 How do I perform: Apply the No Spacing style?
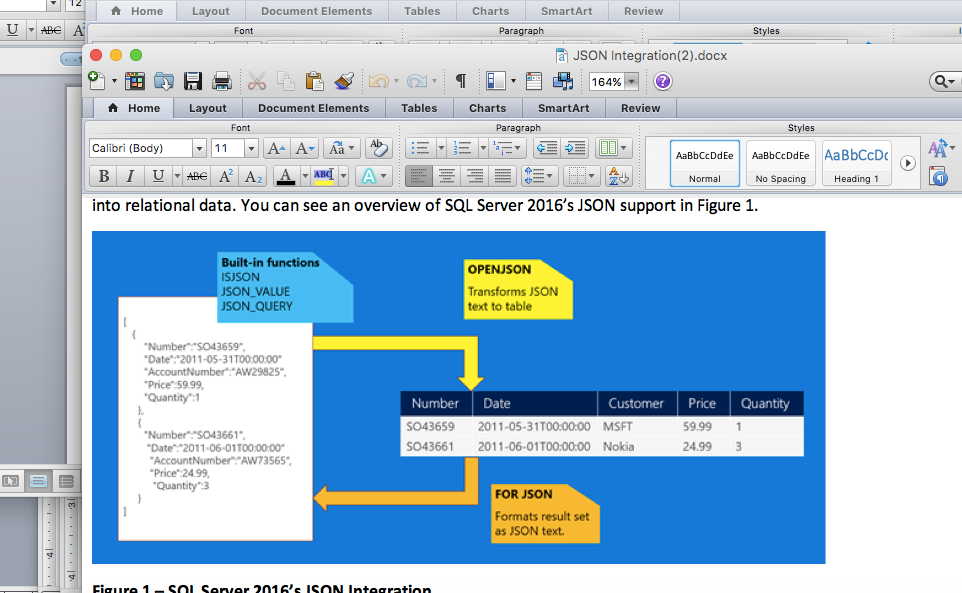coord(780,164)
